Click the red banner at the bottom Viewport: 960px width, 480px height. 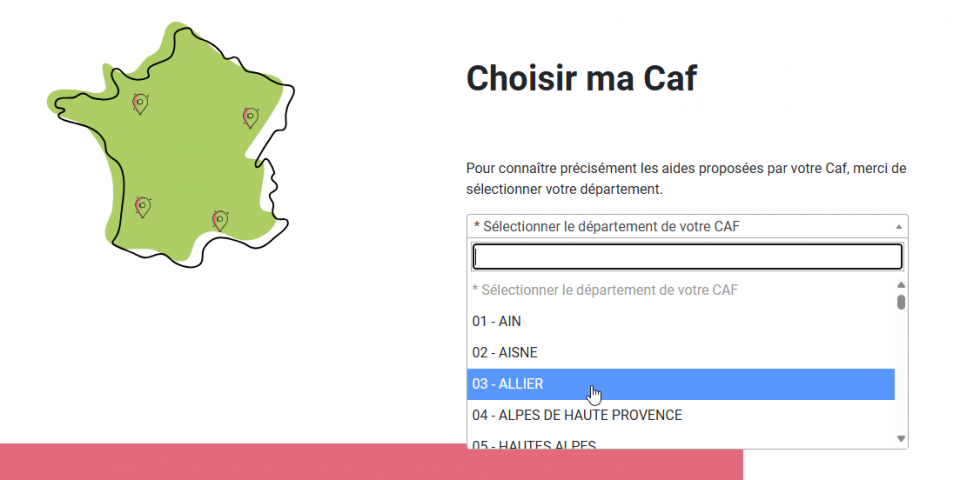(x=370, y=463)
